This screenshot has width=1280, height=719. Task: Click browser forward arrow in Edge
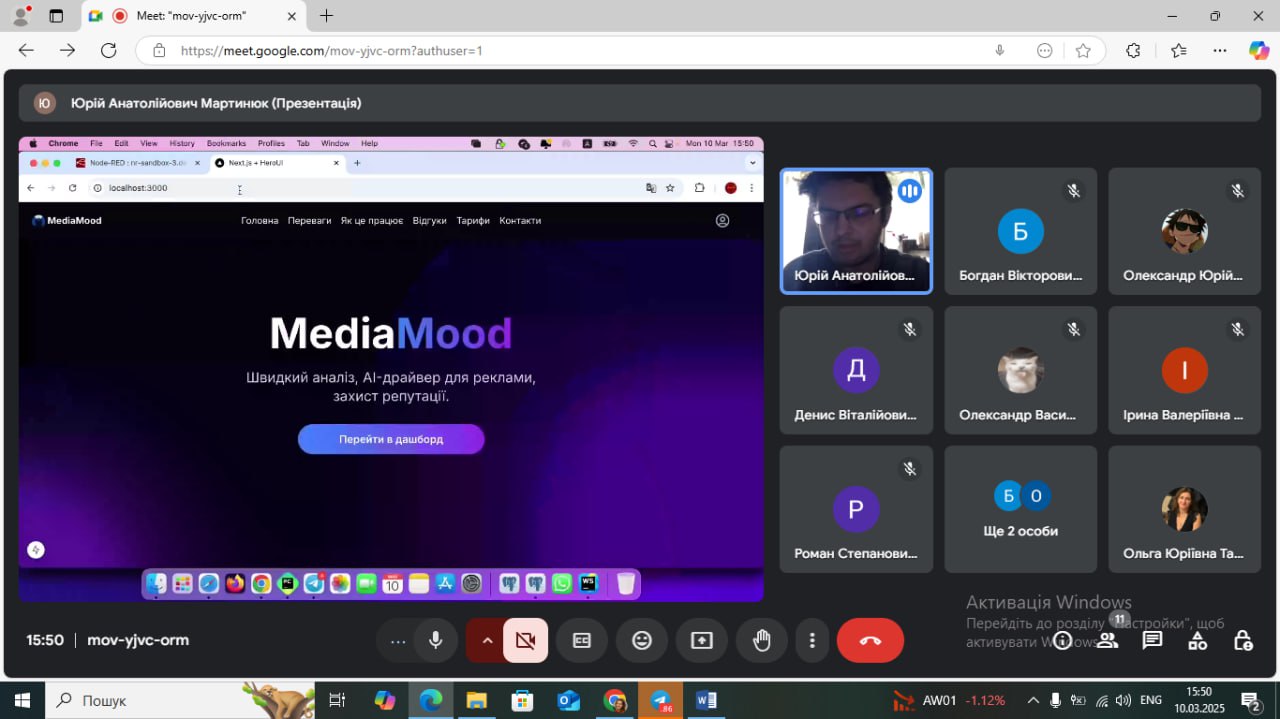click(x=67, y=50)
